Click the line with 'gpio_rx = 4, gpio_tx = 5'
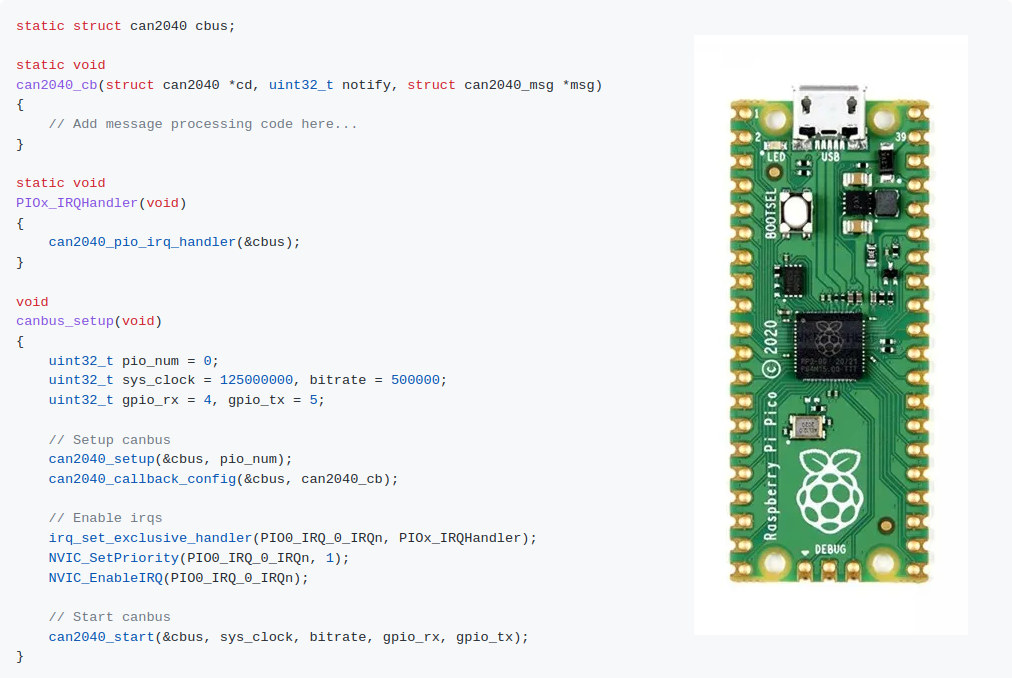This screenshot has height=678, width=1012. (x=187, y=400)
